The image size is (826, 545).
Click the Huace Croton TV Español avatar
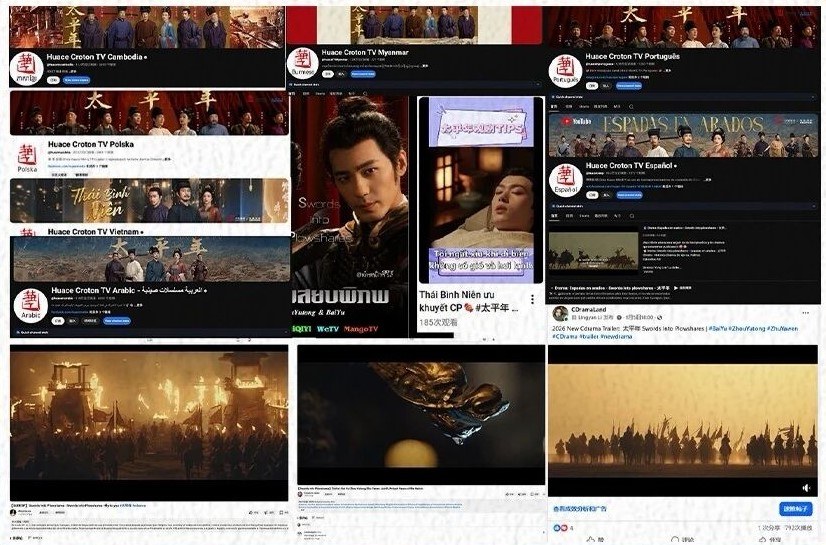565,178
